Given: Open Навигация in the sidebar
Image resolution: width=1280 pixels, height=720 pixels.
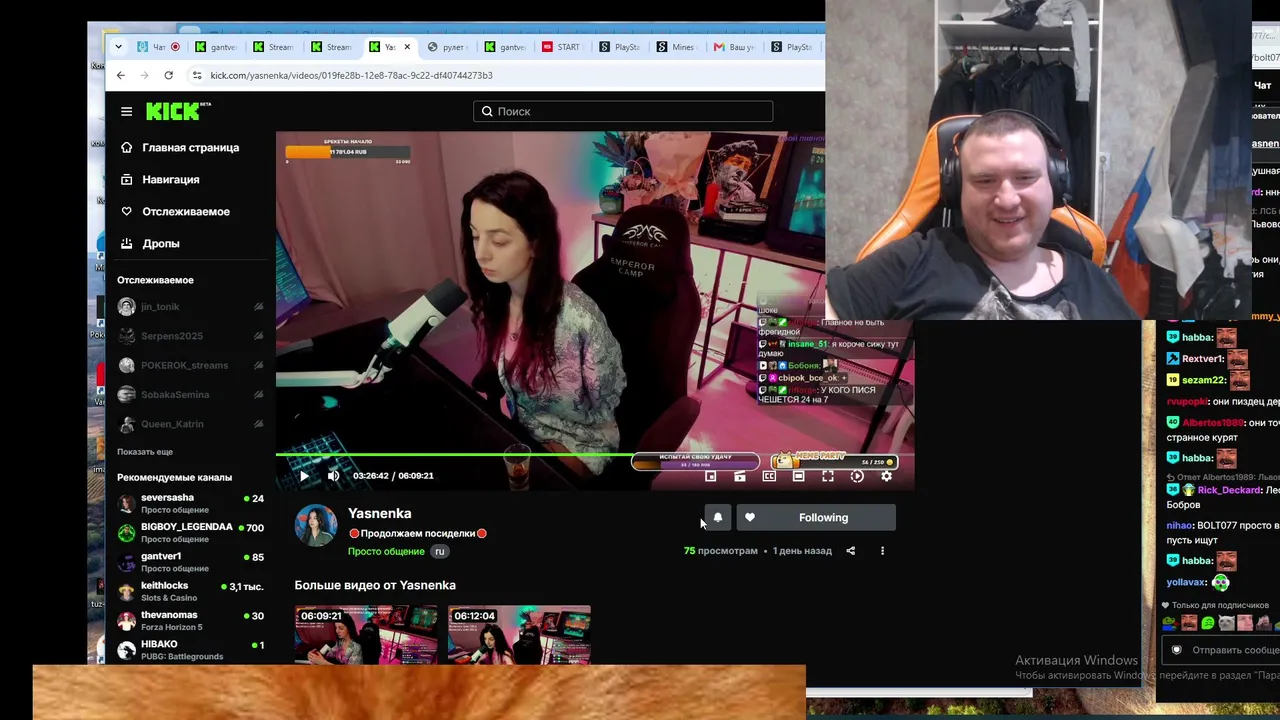Looking at the screenshot, I should (170, 179).
